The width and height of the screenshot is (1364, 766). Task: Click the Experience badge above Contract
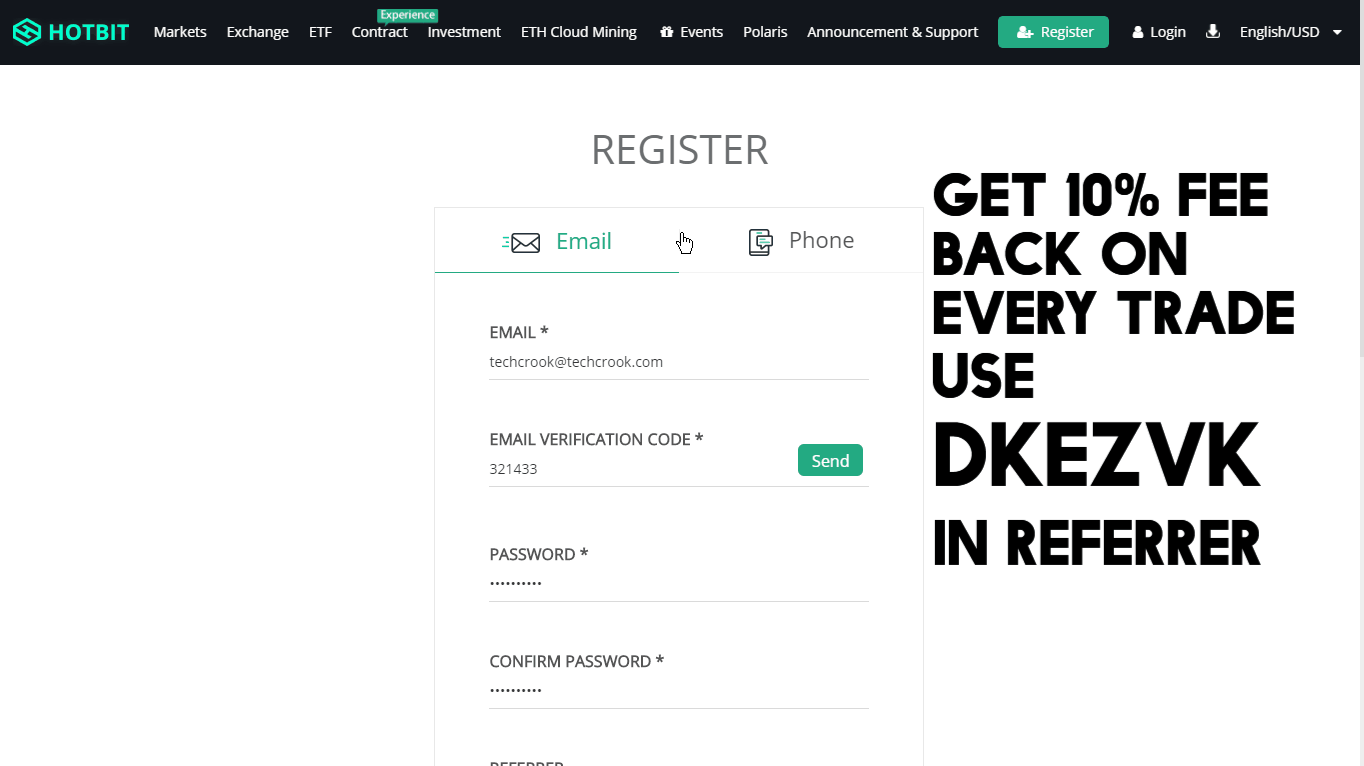pyautogui.click(x=408, y=15)
